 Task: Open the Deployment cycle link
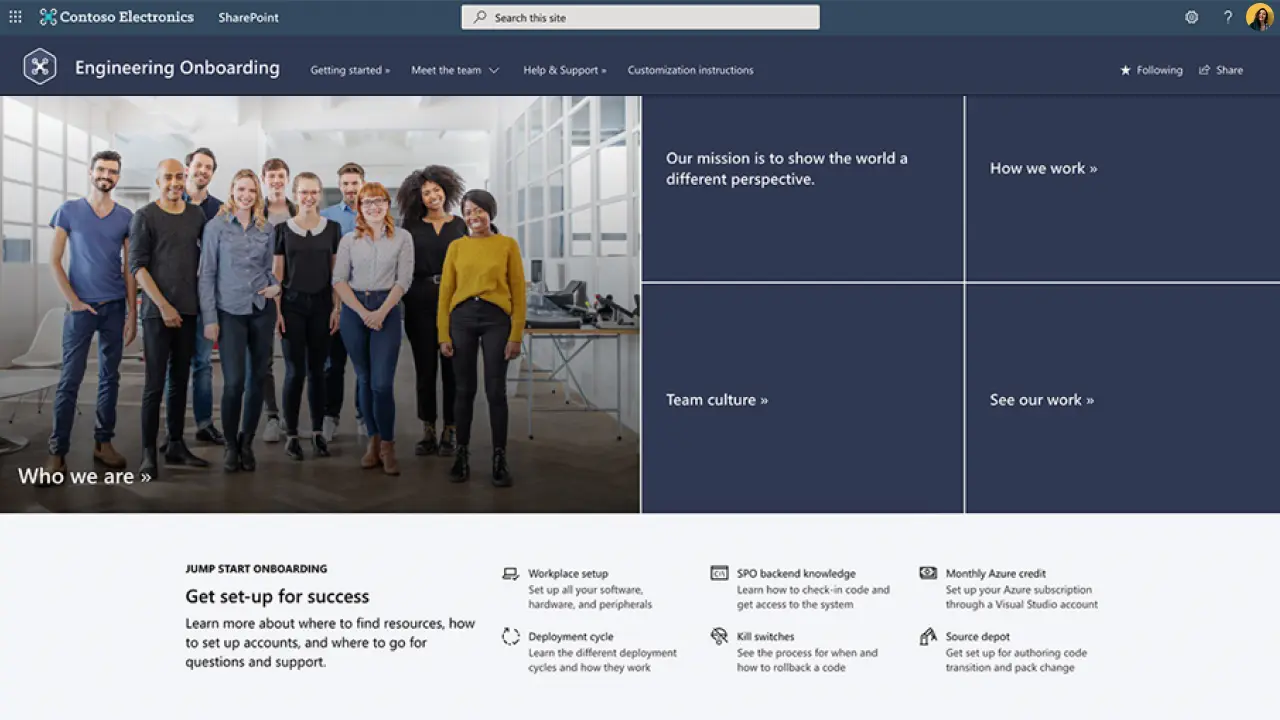click(571, 637)
